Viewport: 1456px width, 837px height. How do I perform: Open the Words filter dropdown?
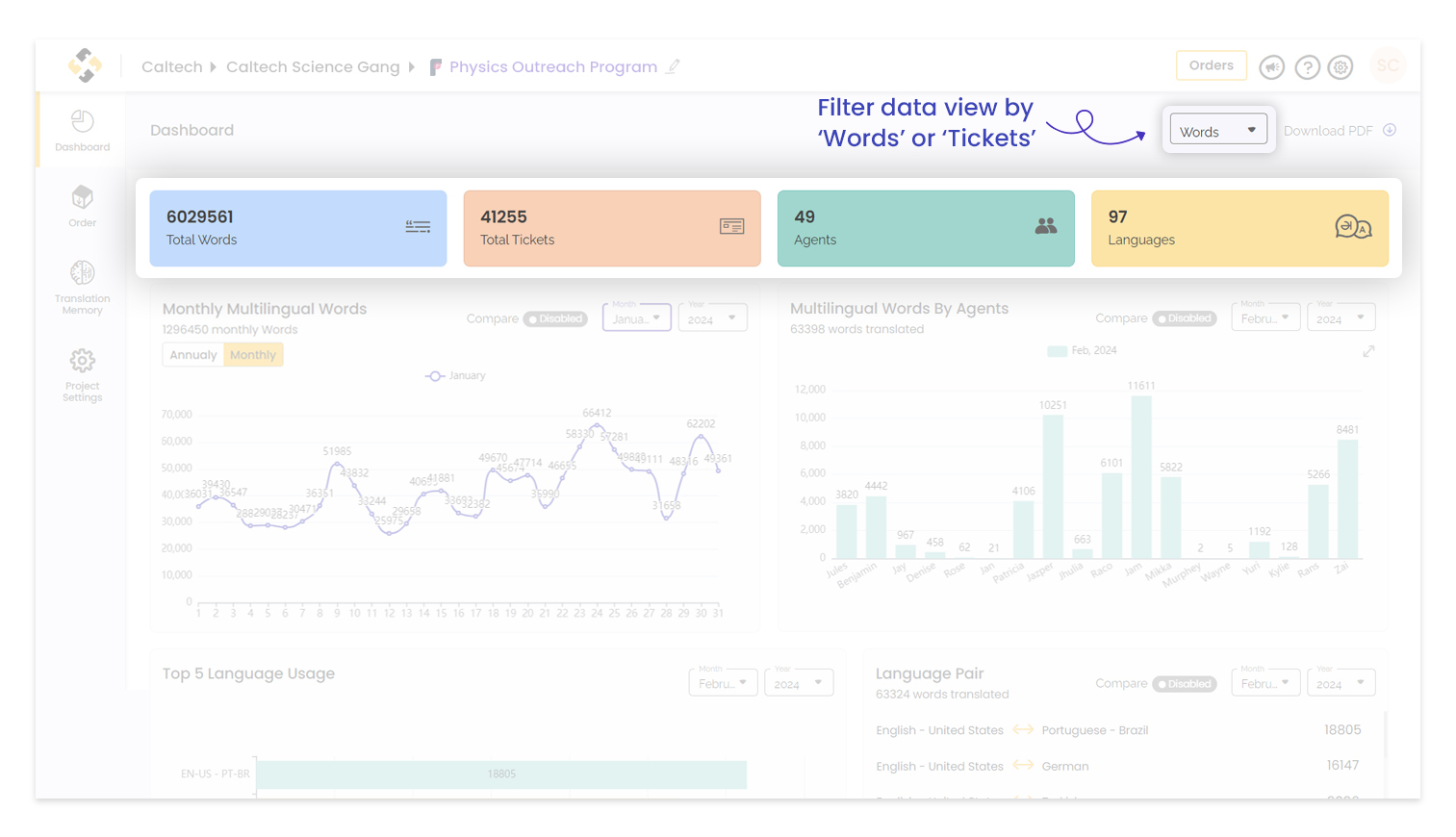pyautogui.click(x=1218, y=130)
